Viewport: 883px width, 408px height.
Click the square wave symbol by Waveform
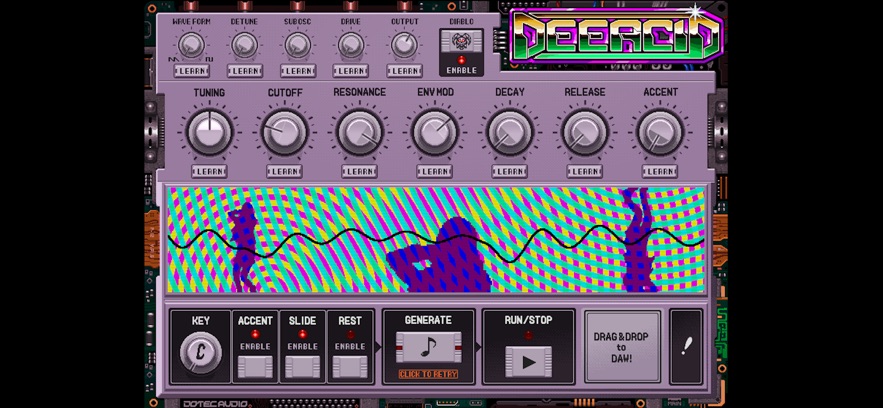[x=209, y=59]
